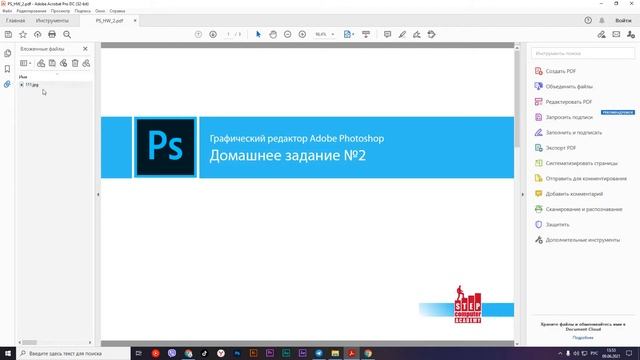Viewport: 640px width, 360px height.
Task: Click the scrolling mode toolbar icon
Action: pyautogui.click(x=366, y=34)
